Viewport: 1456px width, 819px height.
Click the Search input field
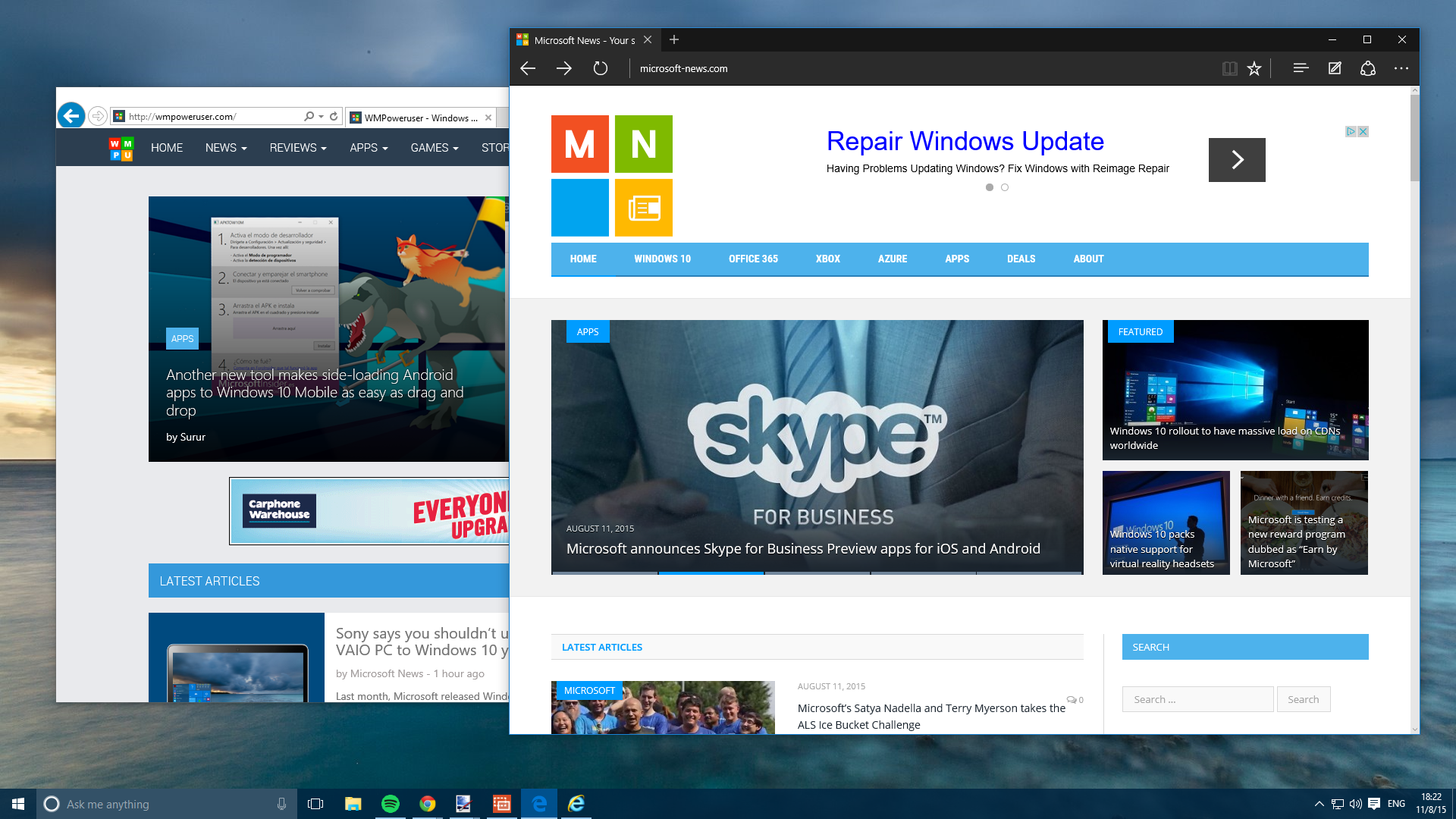tap(1197, 699)
